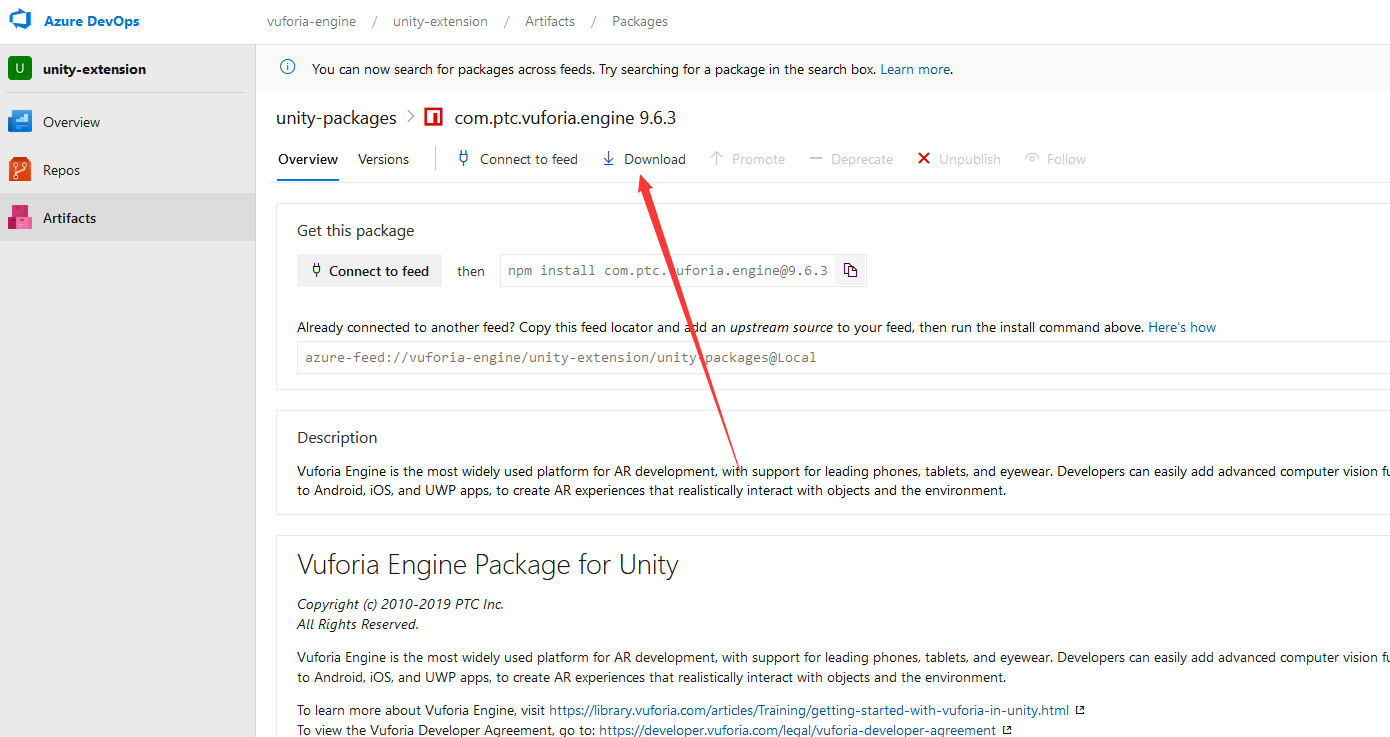
Task: Click the Overview sidebar icon
Action: (19, 122)
